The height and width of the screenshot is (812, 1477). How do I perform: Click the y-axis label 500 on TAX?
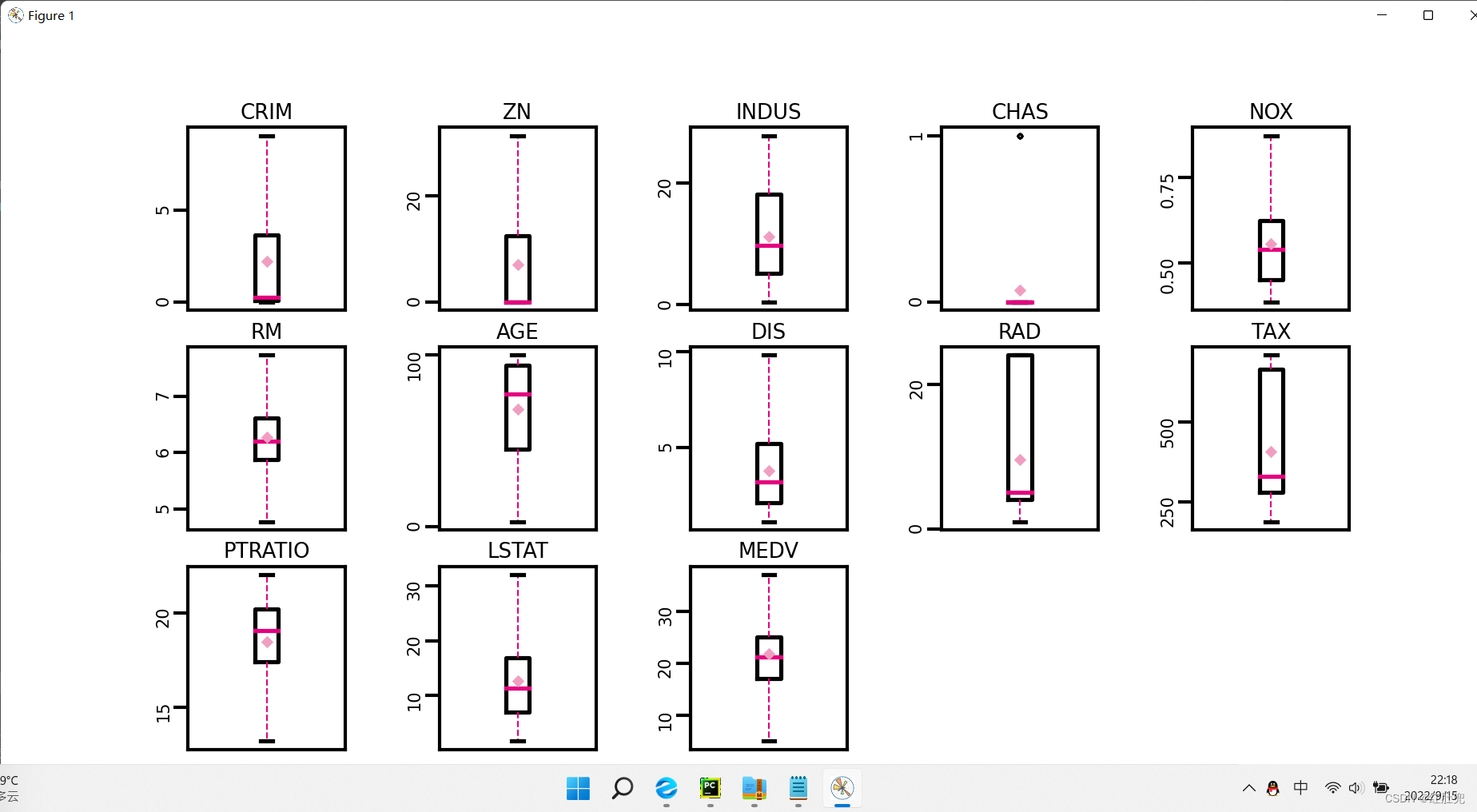click(x=1167, y=433)
